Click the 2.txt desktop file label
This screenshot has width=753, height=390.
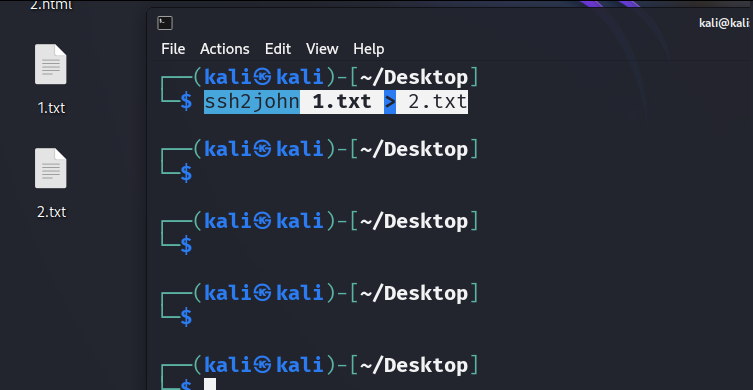(51, 212)
